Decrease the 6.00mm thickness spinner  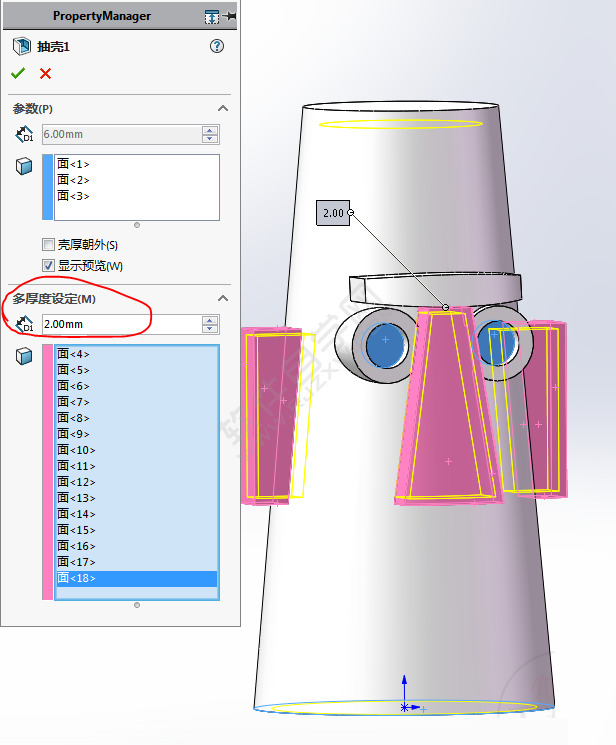(210, 139)
